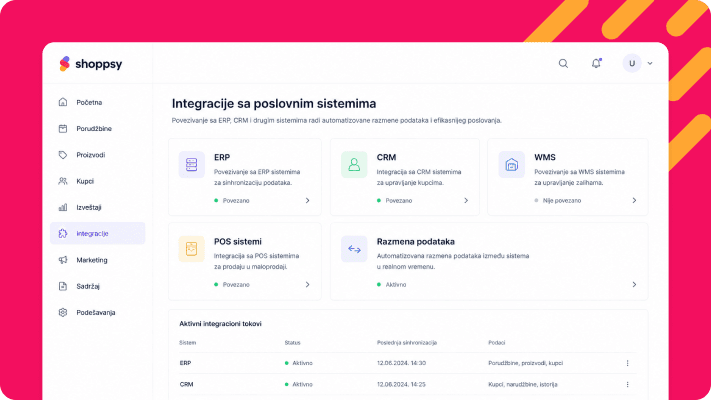
Task: Click the Proizvodi tag icon
Action: [63, 155]
